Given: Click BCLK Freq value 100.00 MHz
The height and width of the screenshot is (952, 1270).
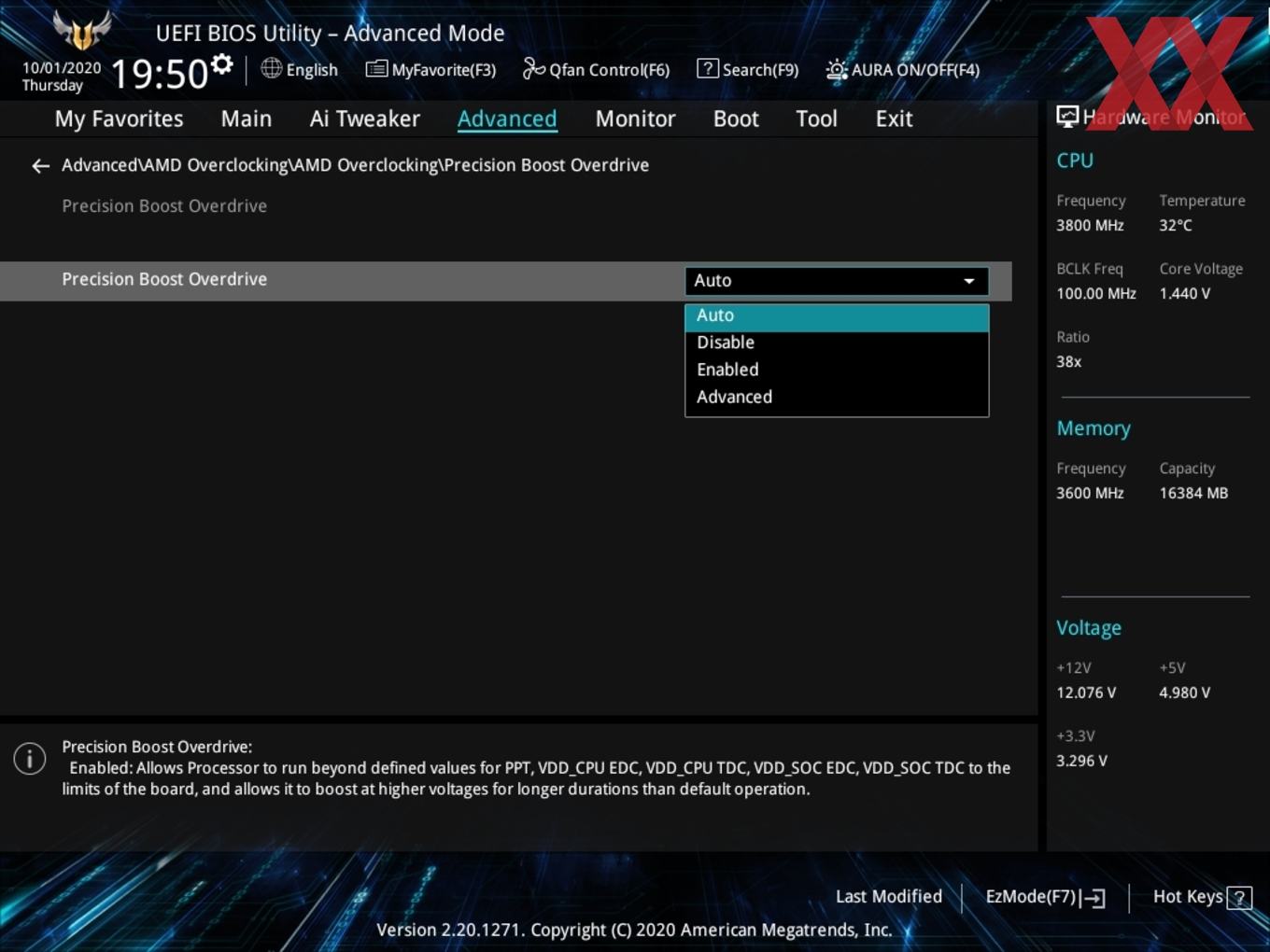Looking at the screenshot, I should point(1096,293).
